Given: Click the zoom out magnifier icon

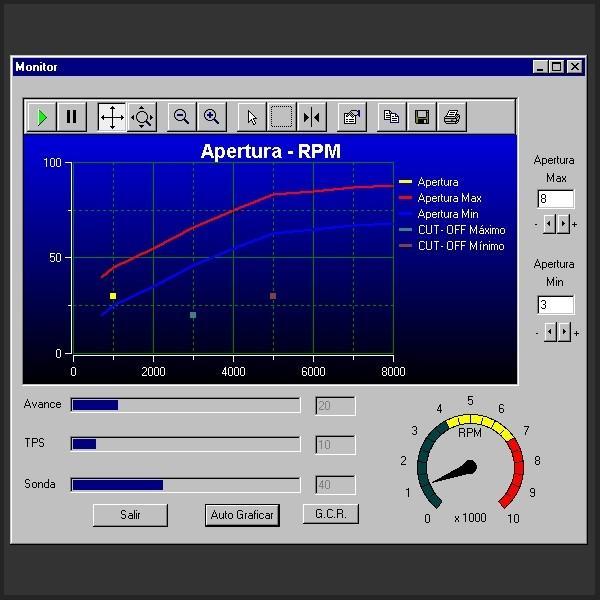Looking at the screenshot, I should pos(182,117).
